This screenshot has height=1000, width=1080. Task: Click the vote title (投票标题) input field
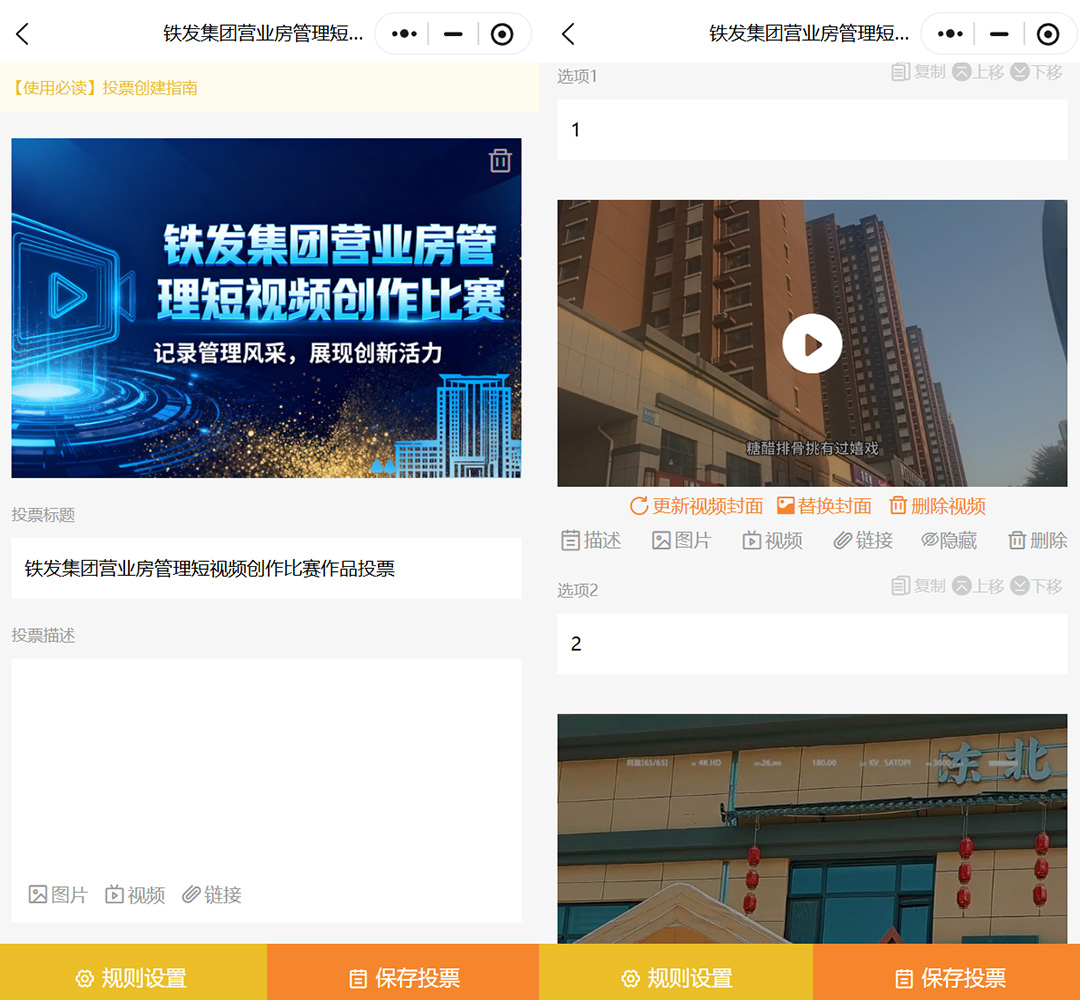tap(266, 569)
